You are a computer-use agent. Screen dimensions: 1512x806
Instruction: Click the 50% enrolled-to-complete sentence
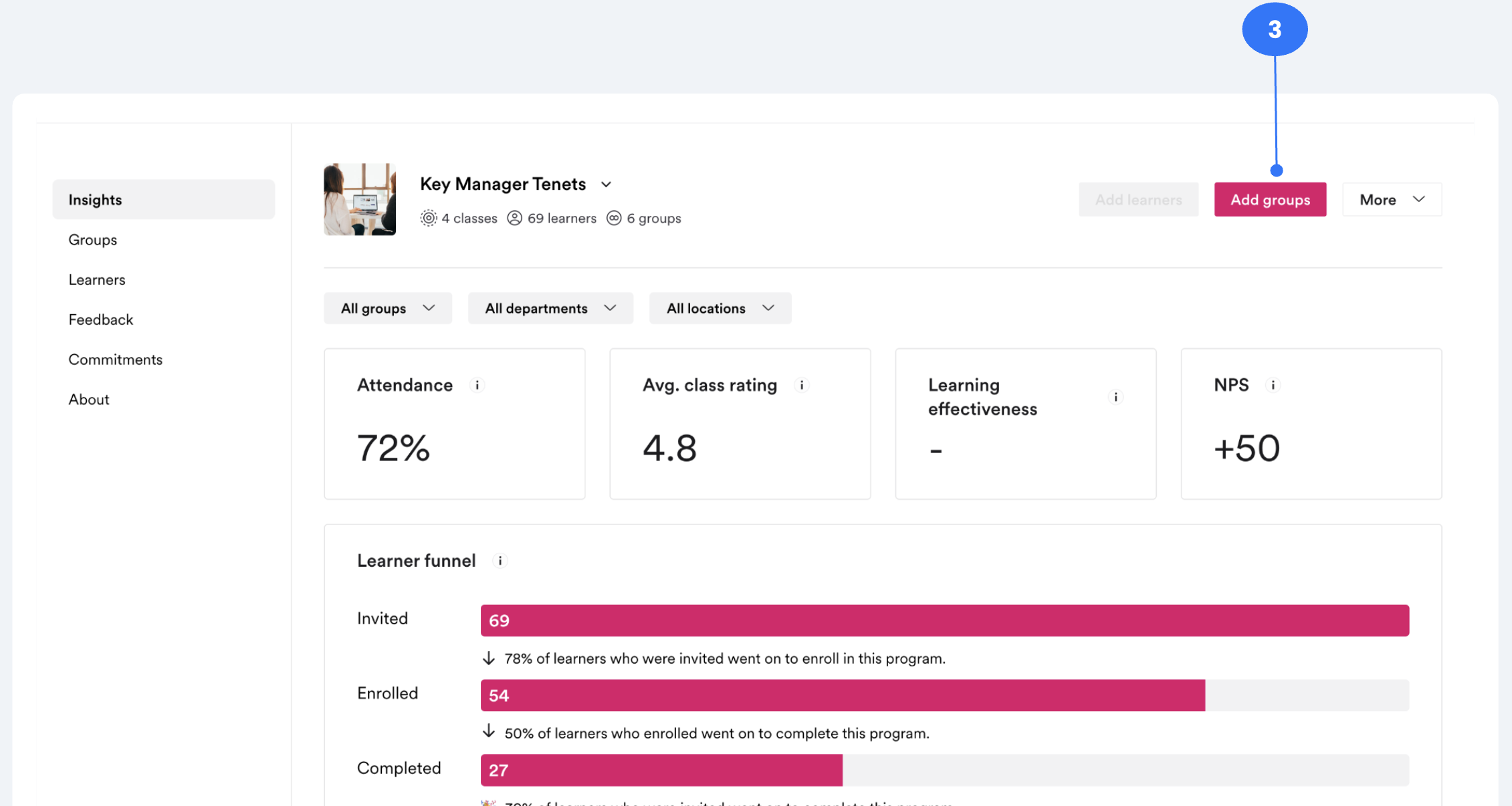coord(717,733)
